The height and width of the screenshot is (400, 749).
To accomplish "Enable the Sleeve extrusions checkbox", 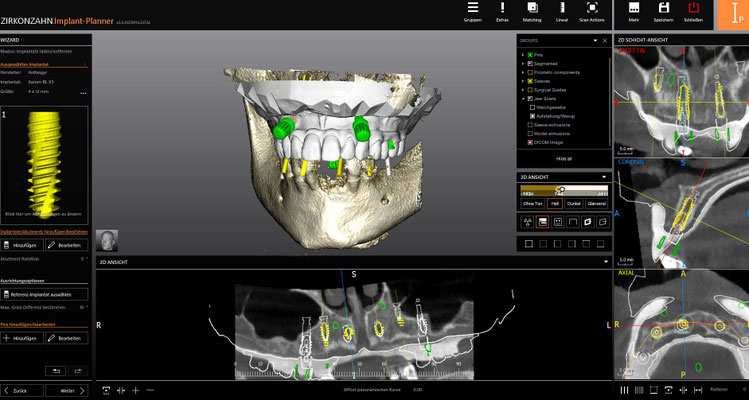I will coord(530,125).
